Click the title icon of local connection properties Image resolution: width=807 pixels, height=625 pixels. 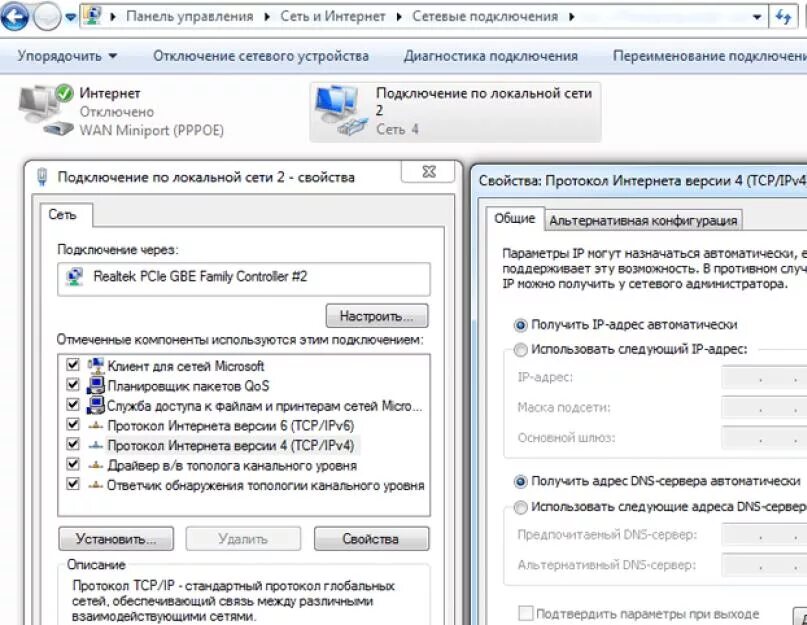(43, 177)
